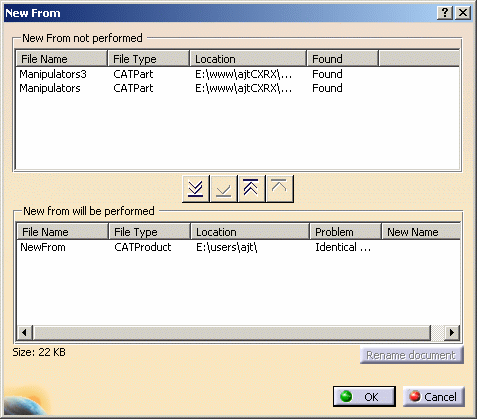Confirm with the OK button

[x=364, y=397]
